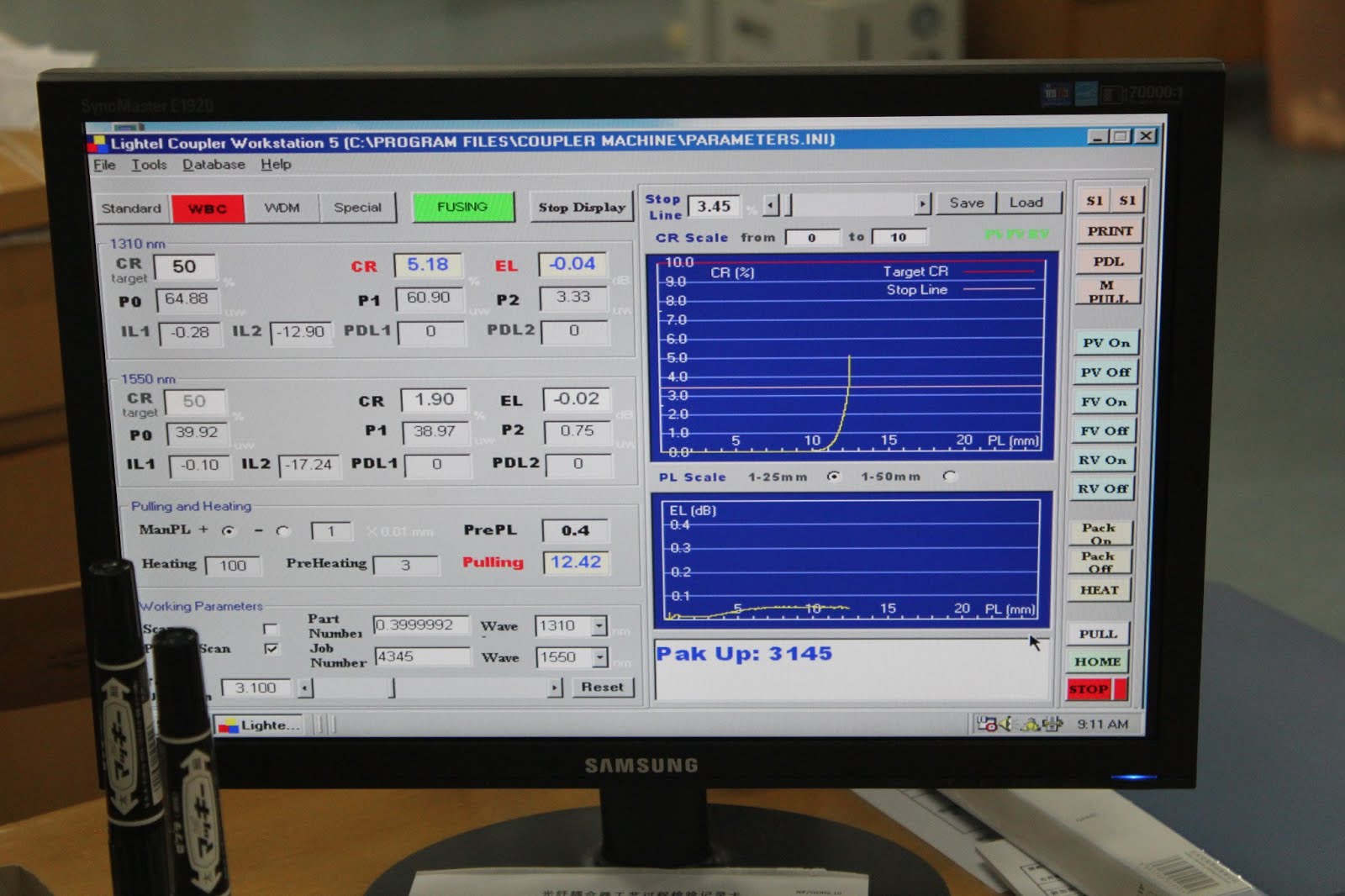Select the ManPL plus radio button
The width and height of the screenshot is (1345, 896).
tap(228, 530)
